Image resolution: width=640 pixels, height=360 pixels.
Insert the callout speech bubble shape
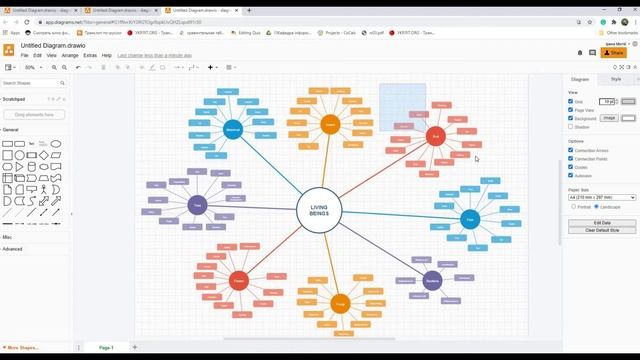point(31,189)
